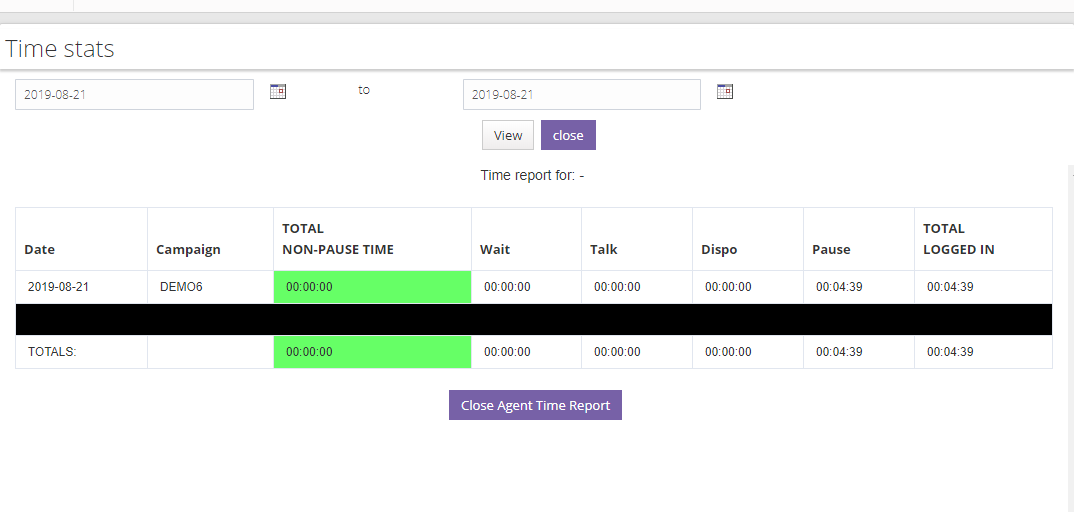The height and width of the screenshot is (512, 1074).
Task: Select the Campaign column header
Action: [188, 250]
